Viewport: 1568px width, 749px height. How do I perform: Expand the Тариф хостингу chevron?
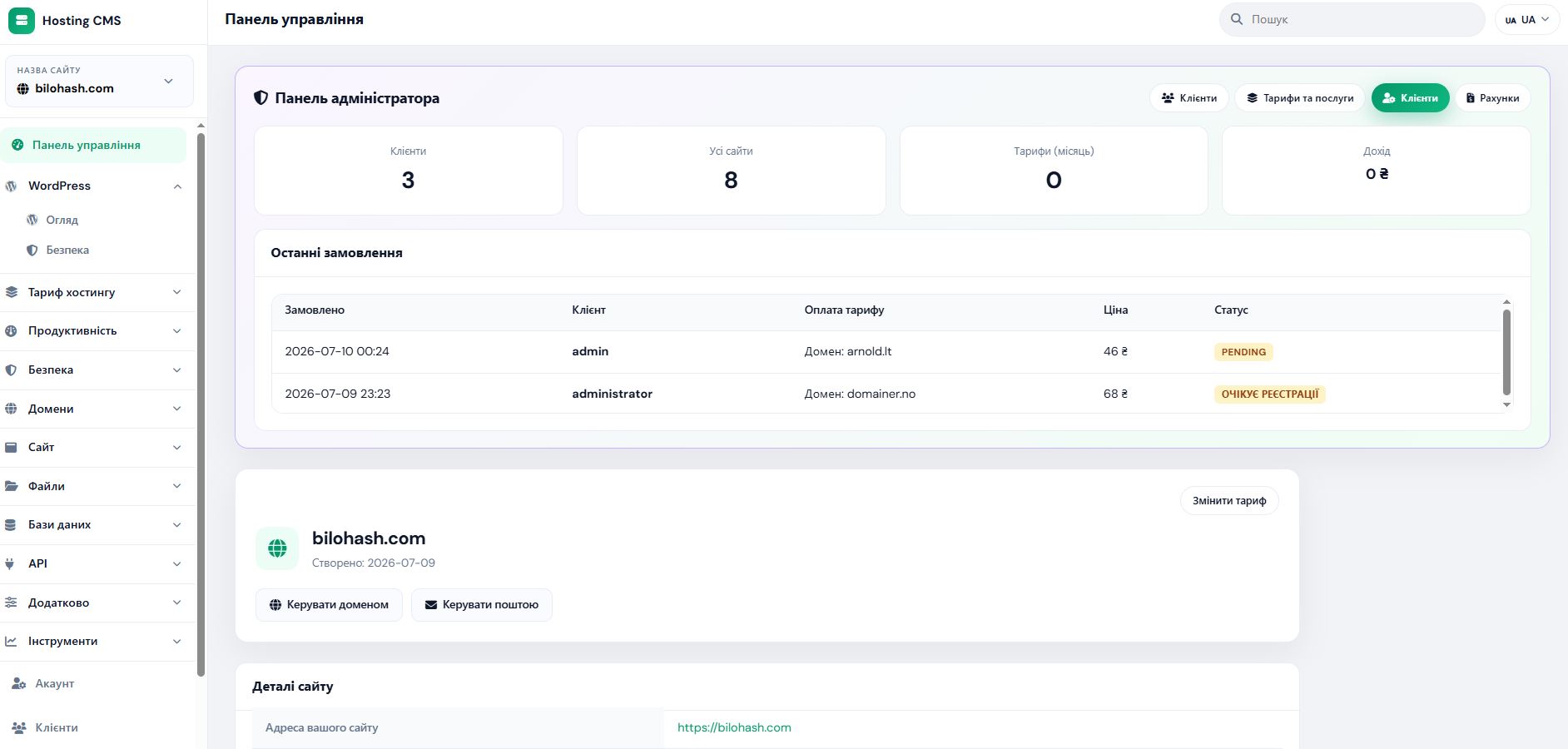[x=176, y=292]
